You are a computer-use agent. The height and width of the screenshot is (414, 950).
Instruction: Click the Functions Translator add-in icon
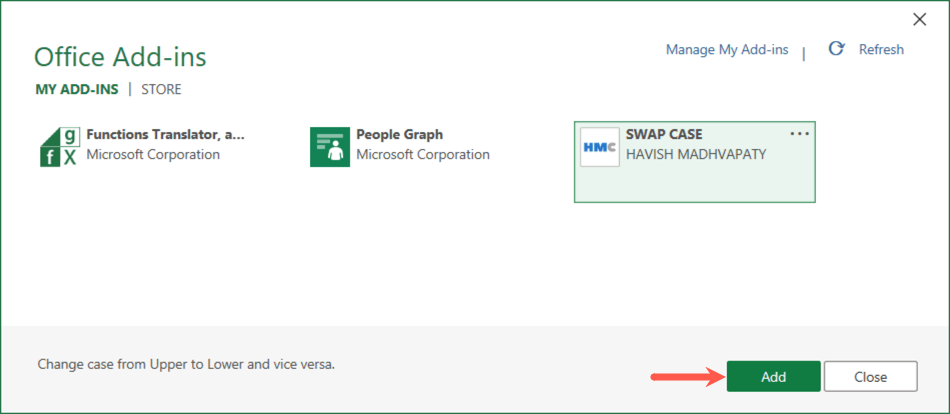[x=58, y=147]
